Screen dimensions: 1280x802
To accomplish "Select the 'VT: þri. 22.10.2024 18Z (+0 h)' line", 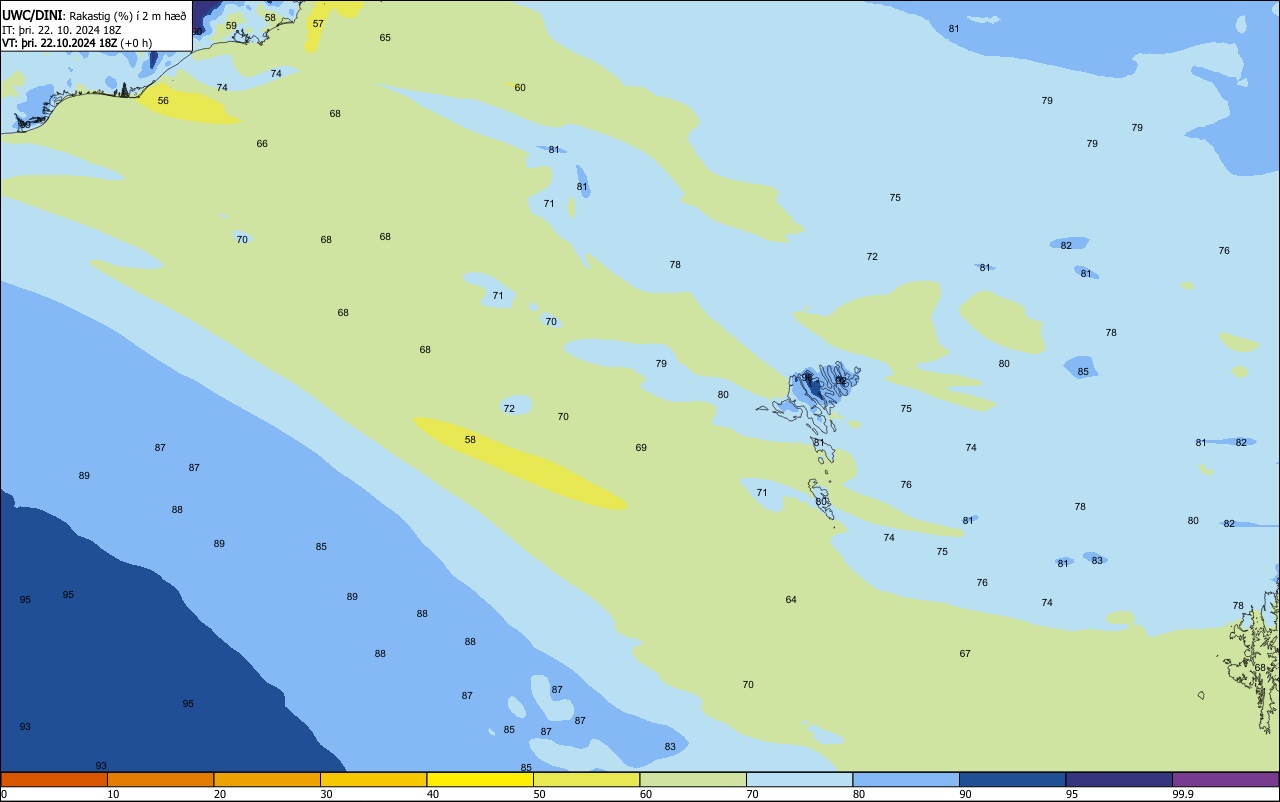I will pyautogui.click(x=77, y=43).
